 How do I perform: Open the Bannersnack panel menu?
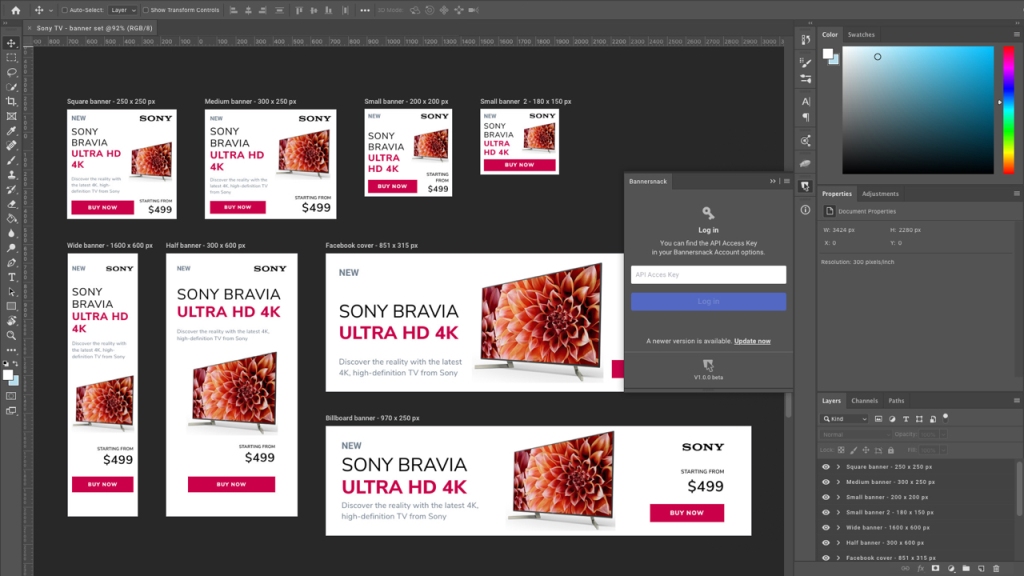click(x=786, y=181)
